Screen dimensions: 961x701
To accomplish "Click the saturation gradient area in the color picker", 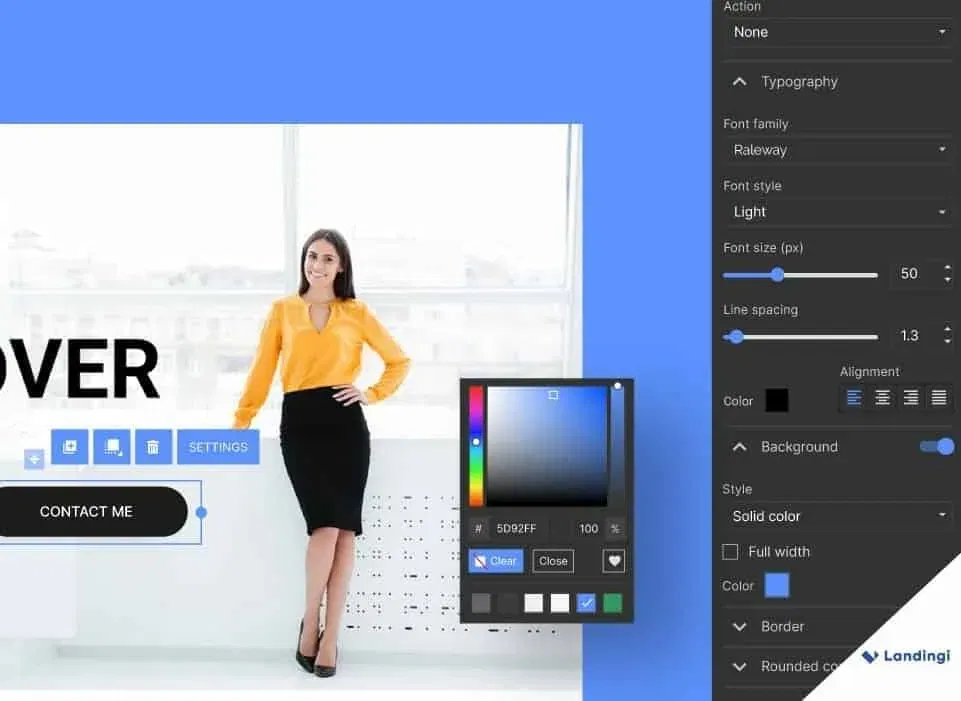I will pos(547,446).
